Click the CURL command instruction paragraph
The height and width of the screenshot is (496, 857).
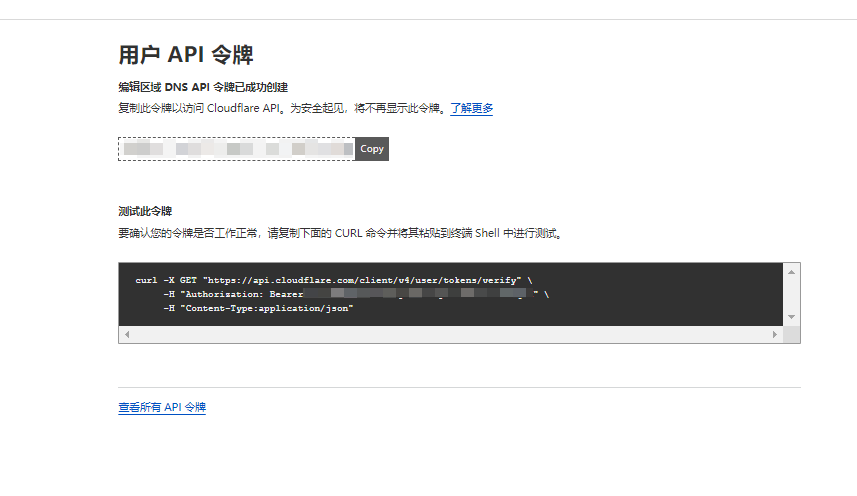tap(341, 233)
